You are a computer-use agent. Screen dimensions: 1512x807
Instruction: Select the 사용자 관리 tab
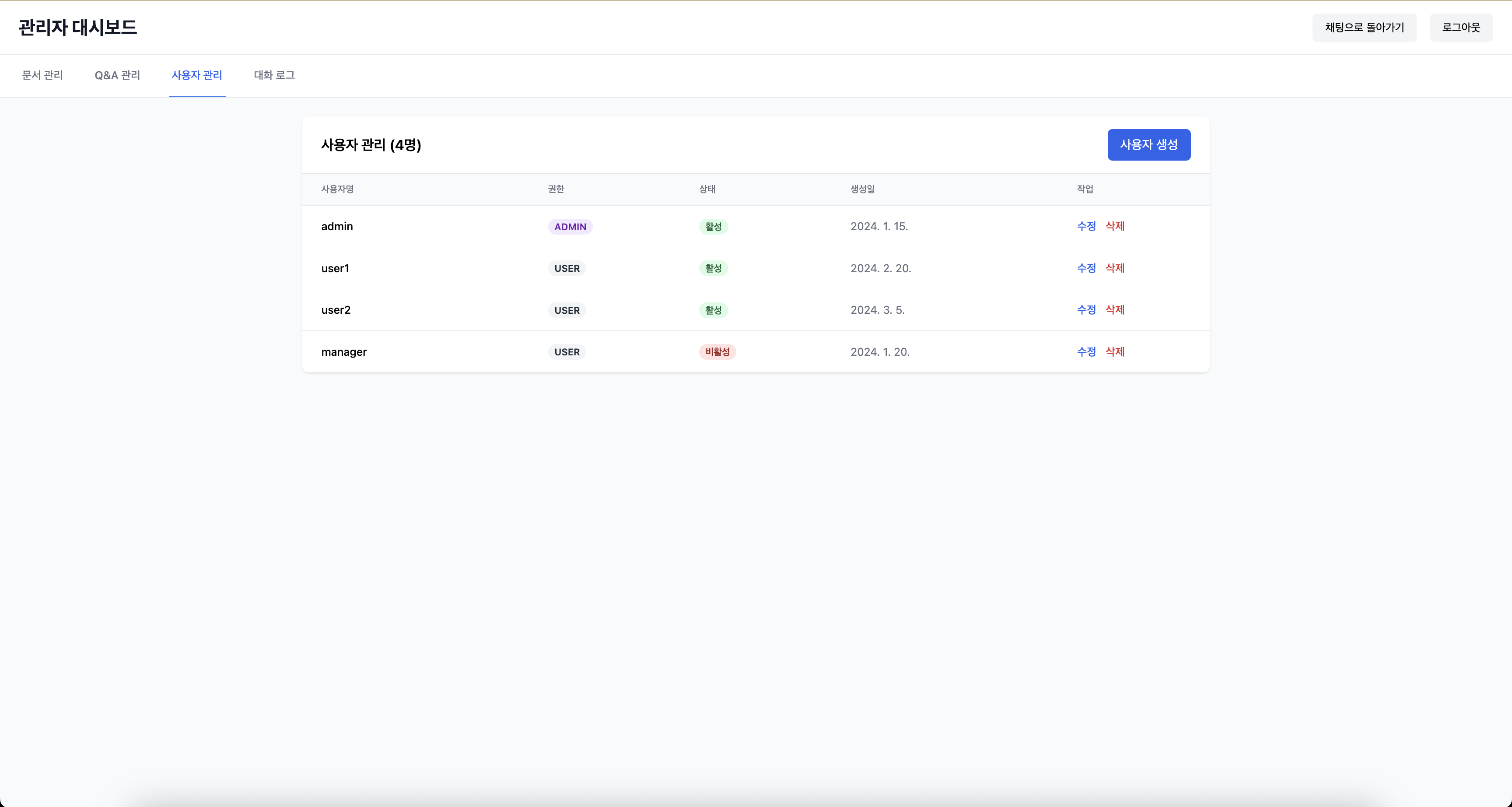[196, 75]
